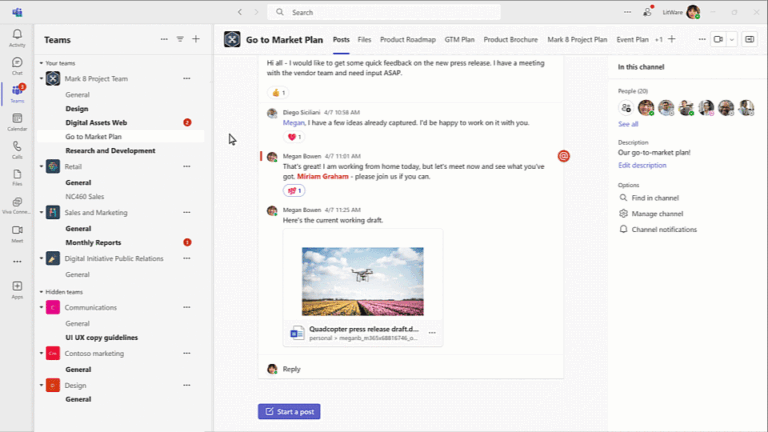Collapse the Retail team
Screen dimensions: 768x432
(x=41, y=167)
